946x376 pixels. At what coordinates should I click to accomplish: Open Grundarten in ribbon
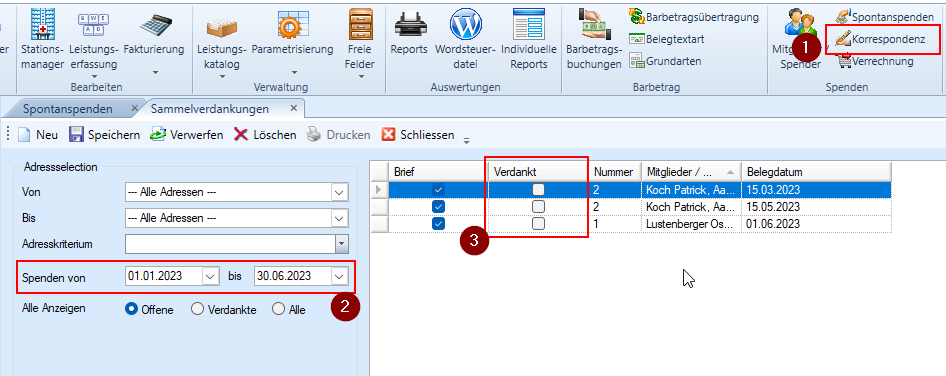[x=665, y=61]
